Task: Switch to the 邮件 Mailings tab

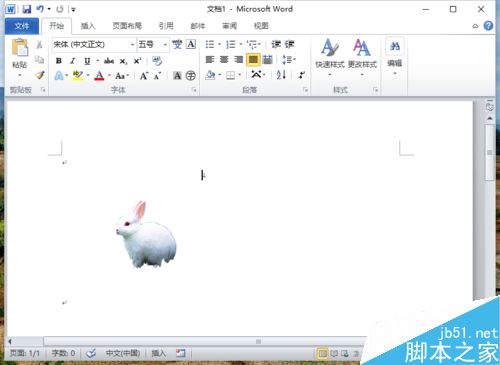Action: [198, 26]
